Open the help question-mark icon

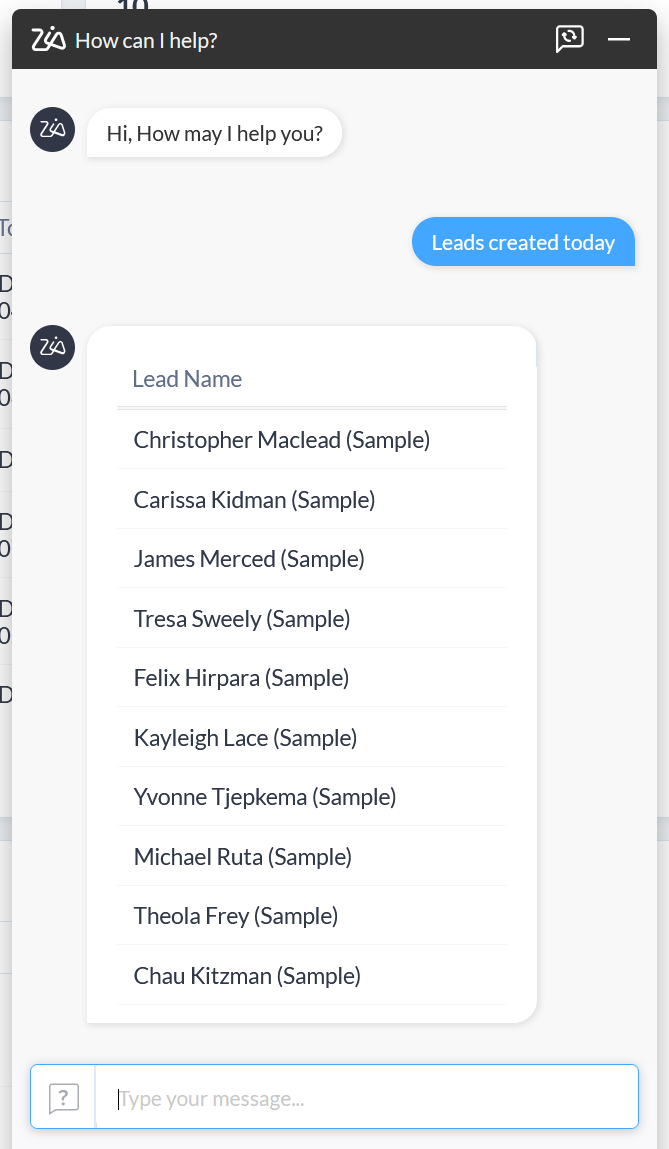[63, 1097]
